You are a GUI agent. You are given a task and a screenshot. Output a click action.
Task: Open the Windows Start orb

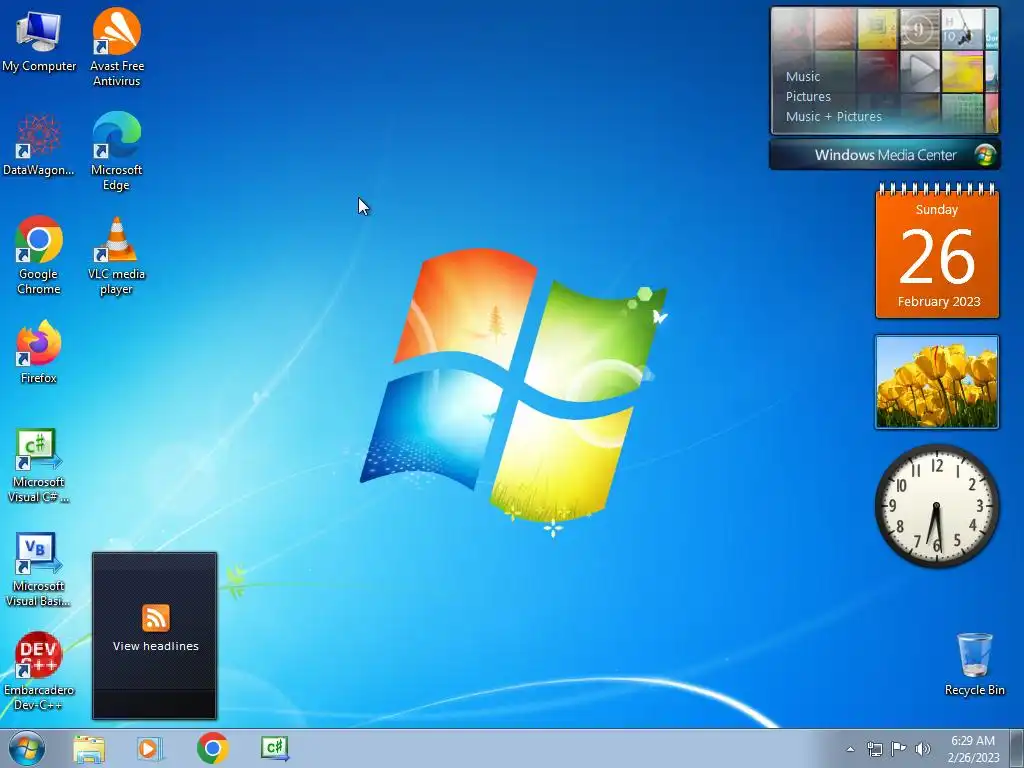click(x=27, y=748)
